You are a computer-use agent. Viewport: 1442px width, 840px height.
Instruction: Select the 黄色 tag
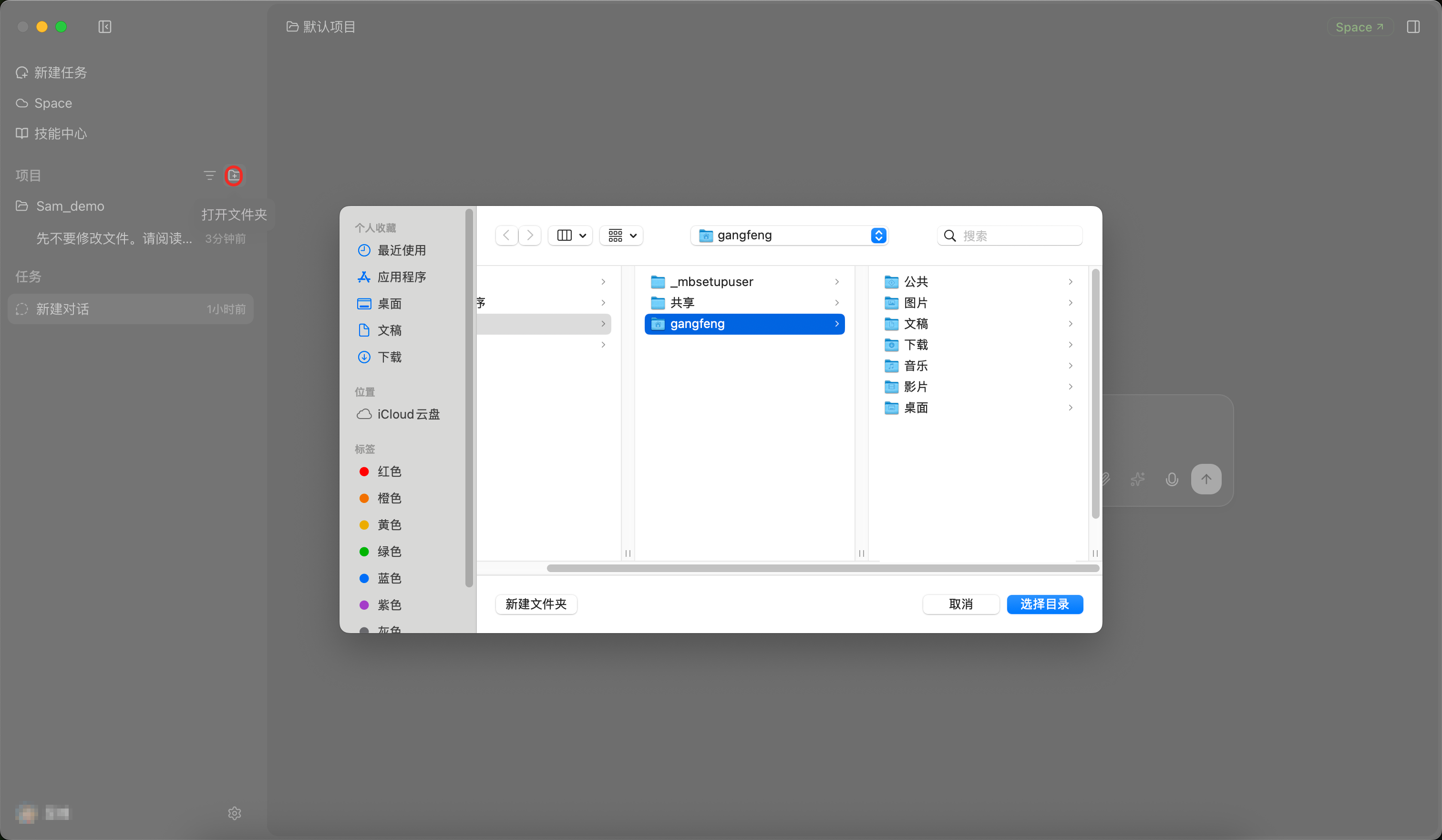pyautogui.click(x=381, y=525)
